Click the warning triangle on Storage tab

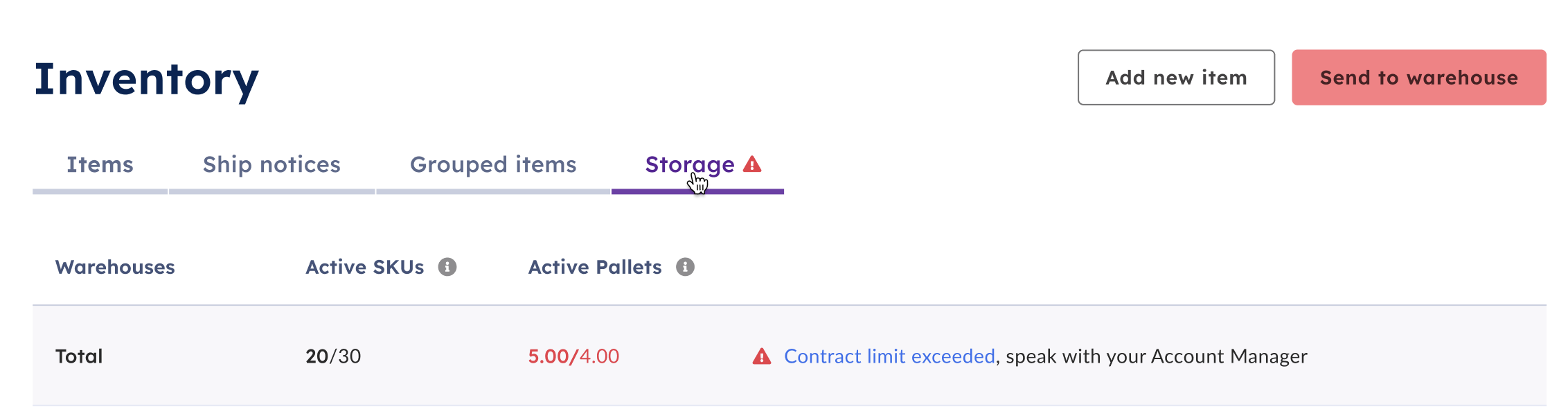(x=752, y=164)
